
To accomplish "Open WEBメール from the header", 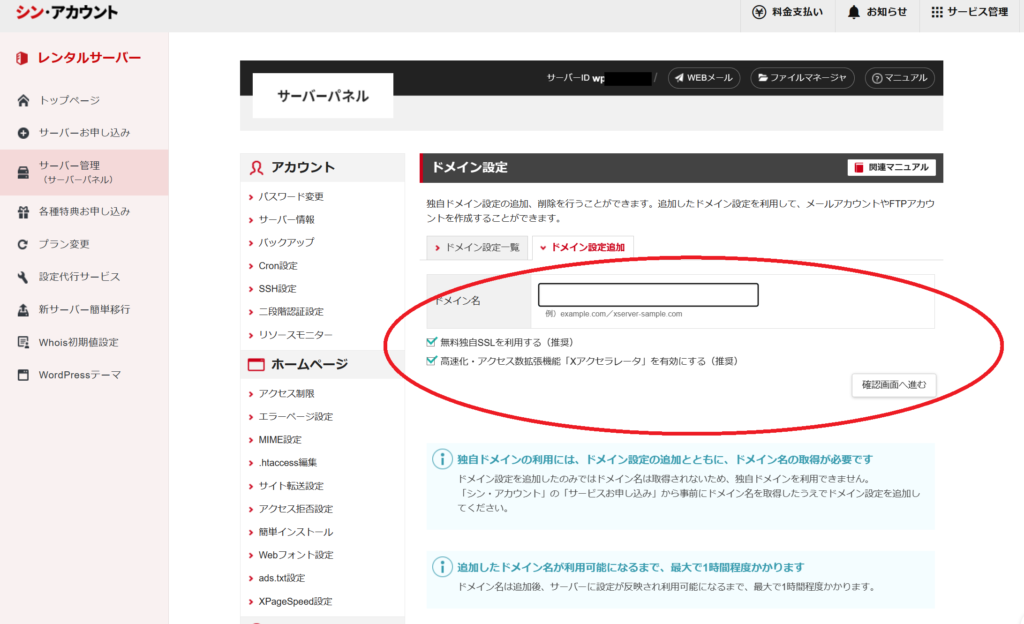I will pyautogui.click(x=703, y=78).
